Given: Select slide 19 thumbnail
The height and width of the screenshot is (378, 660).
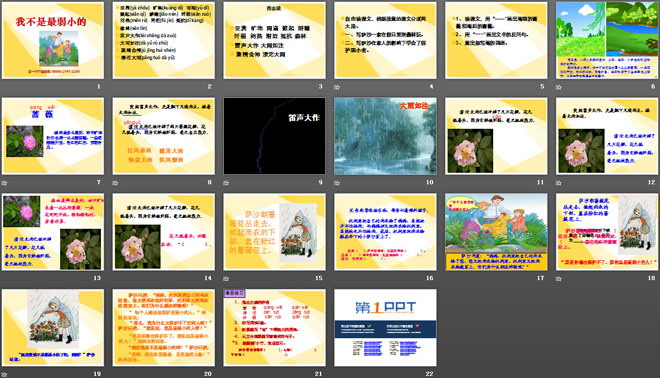Looking at the screenshot, I should (x=53, y=327).
